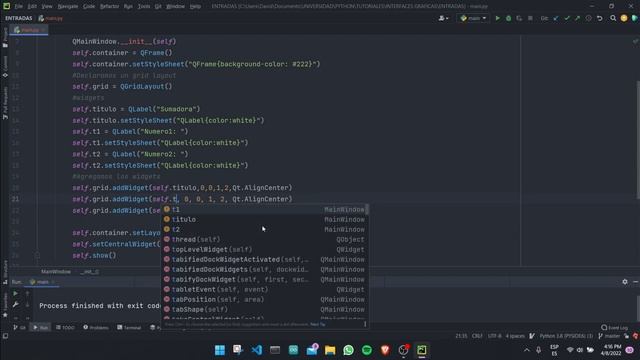Open the teal shield plugin icon
This screenshot has width=640, height=360.
(634, 18)
